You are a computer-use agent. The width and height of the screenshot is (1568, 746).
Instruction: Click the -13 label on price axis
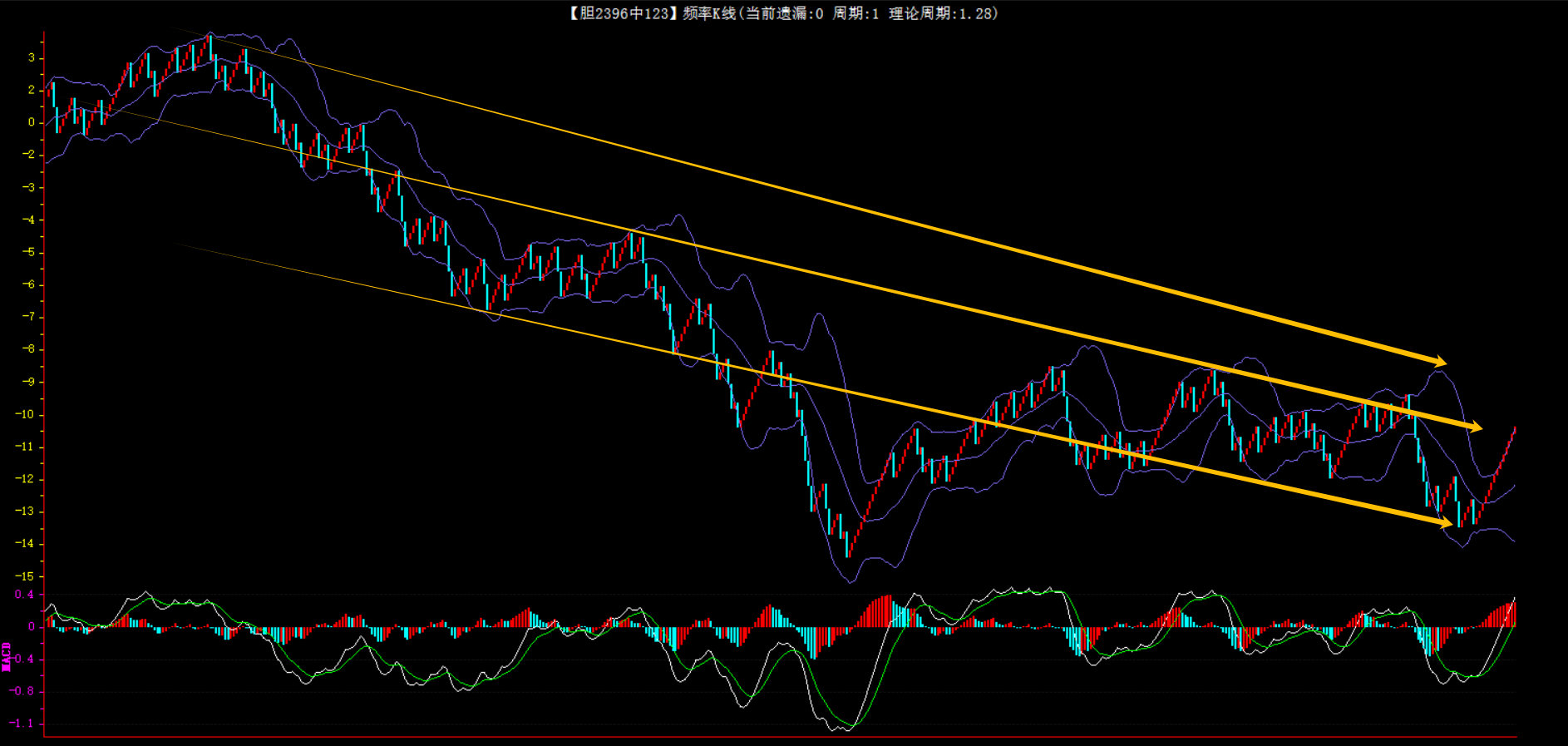pos(26,511)
